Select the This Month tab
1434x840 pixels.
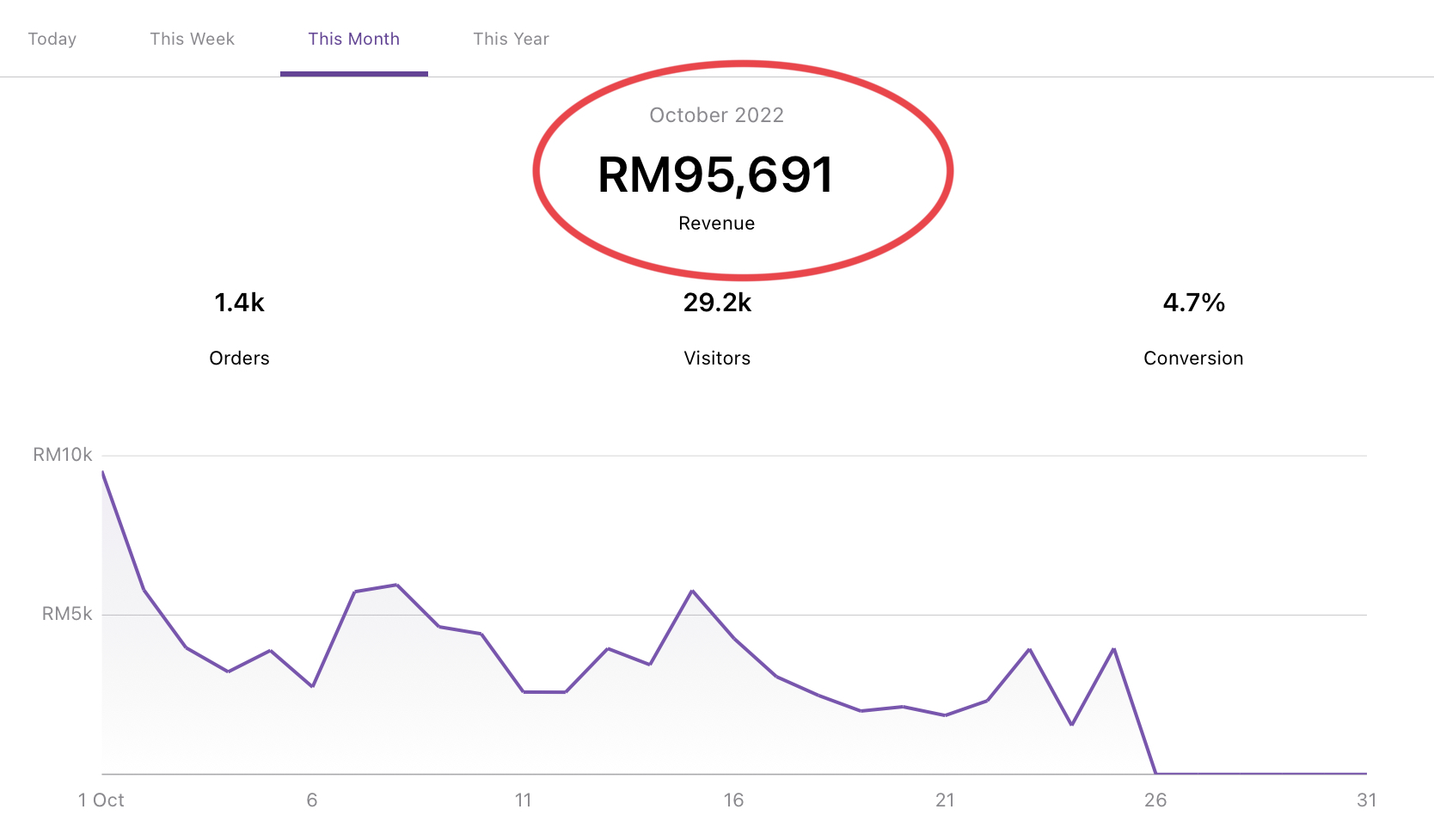(x=353, y=39)
